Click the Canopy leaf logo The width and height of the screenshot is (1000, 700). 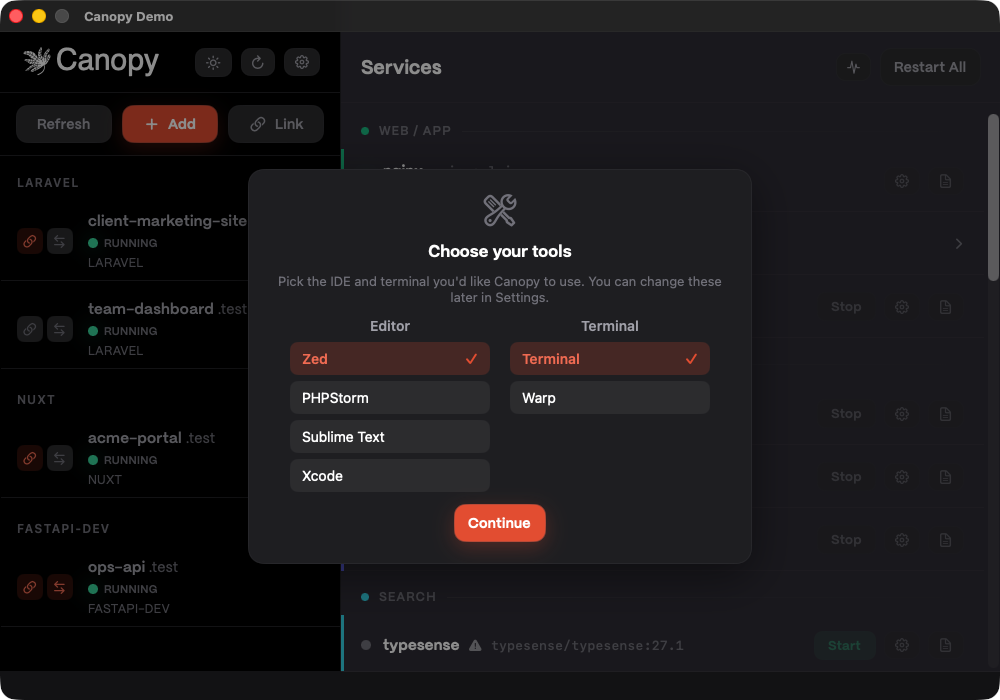tap(37, 61)
